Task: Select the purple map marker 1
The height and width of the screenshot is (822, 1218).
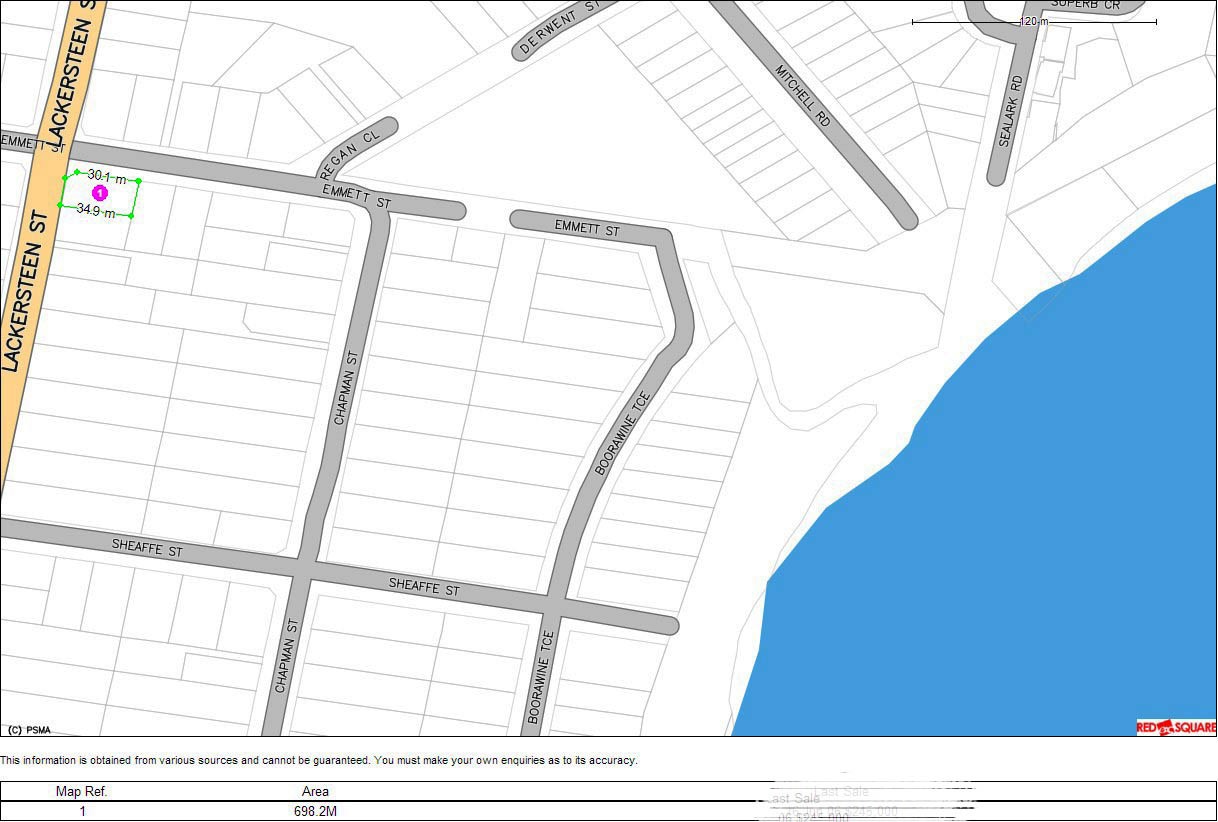Action: pos(99,192)
